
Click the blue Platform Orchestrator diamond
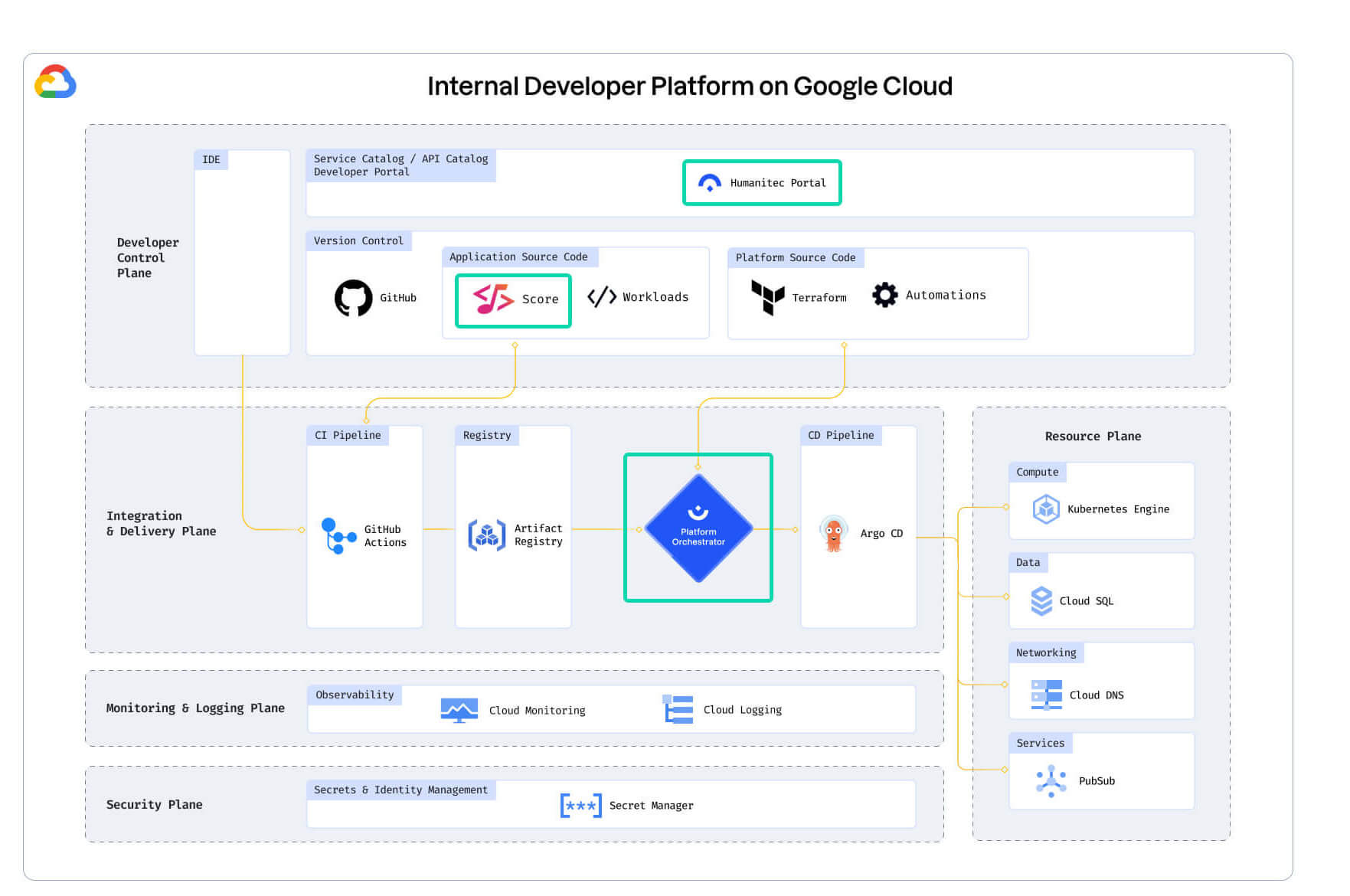pyautogui.click(x=698, y=528)
